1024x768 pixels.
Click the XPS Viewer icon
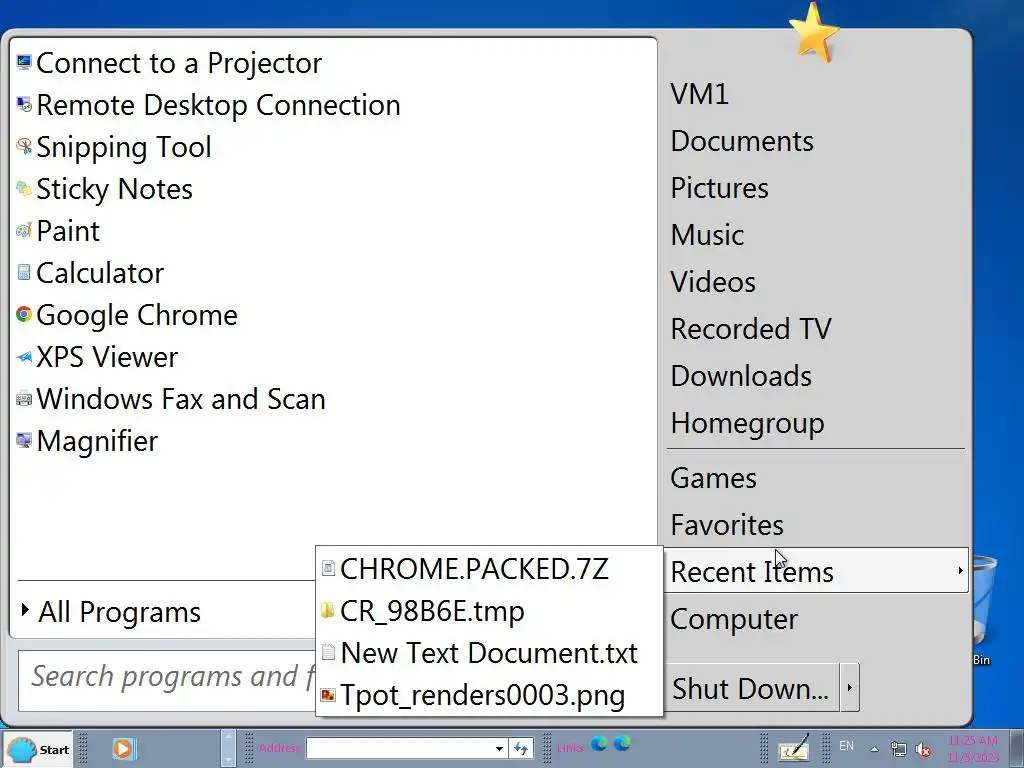coord(24,357)
